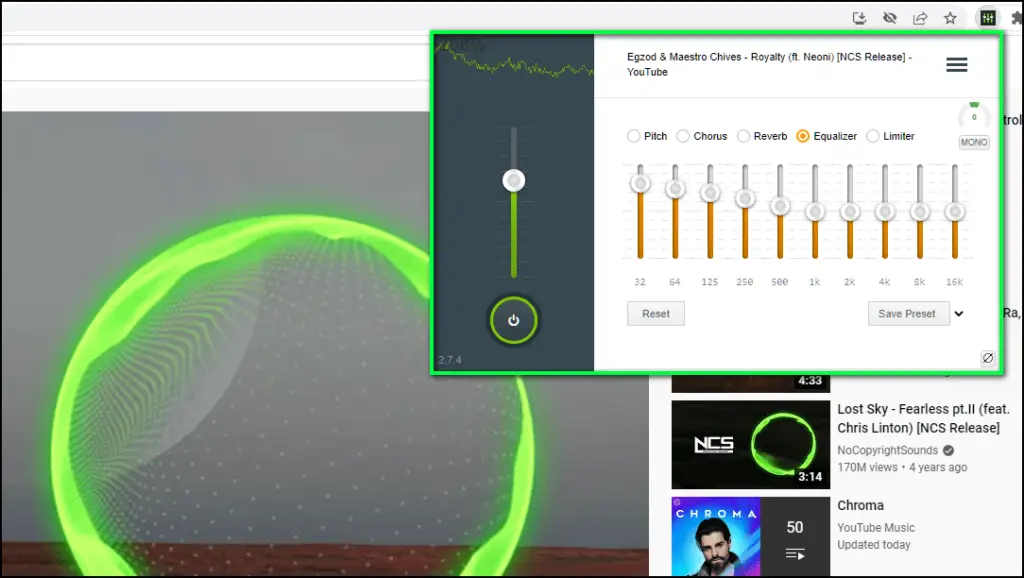This screenshot has width=1024, height=578.
Task: Click the playlist queue icon on Chroma thumbnail
Action: [x=795, y=554]
